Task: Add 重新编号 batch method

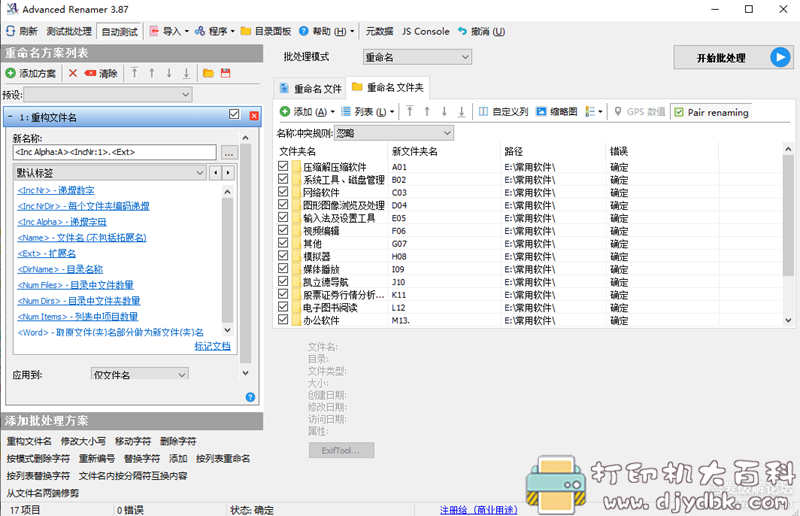Action: [x=96, y=458]
